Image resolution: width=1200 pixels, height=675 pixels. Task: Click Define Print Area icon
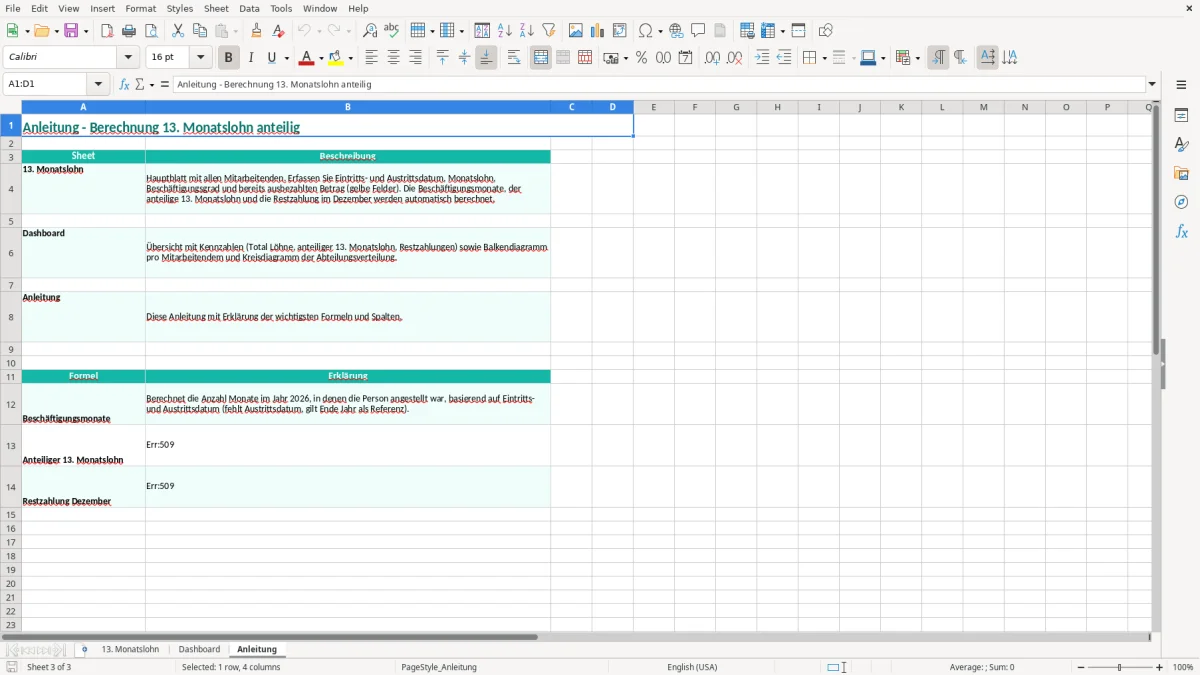coord(747,31)
